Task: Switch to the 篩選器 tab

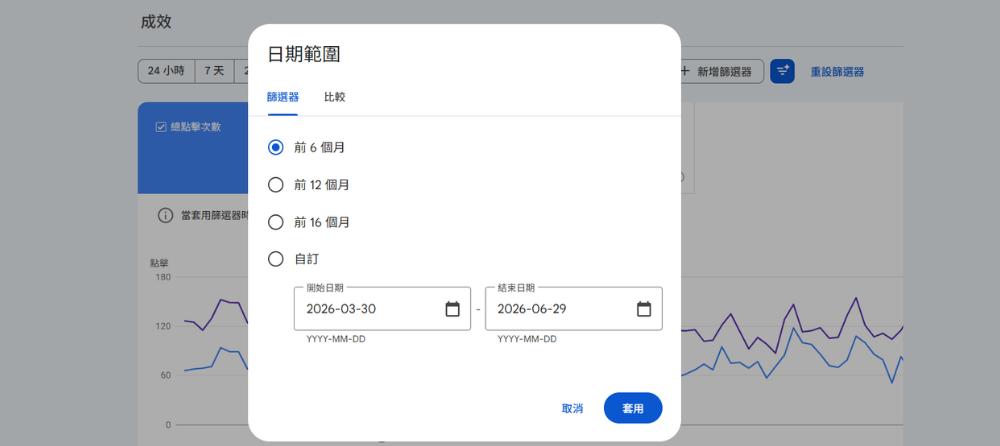Action: pyautogui.click(x=283, y=98)
